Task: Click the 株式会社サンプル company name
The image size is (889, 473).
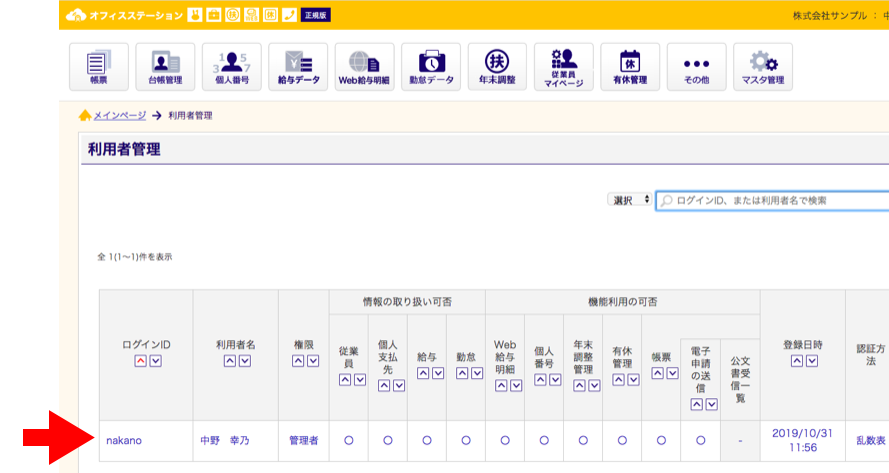Action: click(830, 15)
